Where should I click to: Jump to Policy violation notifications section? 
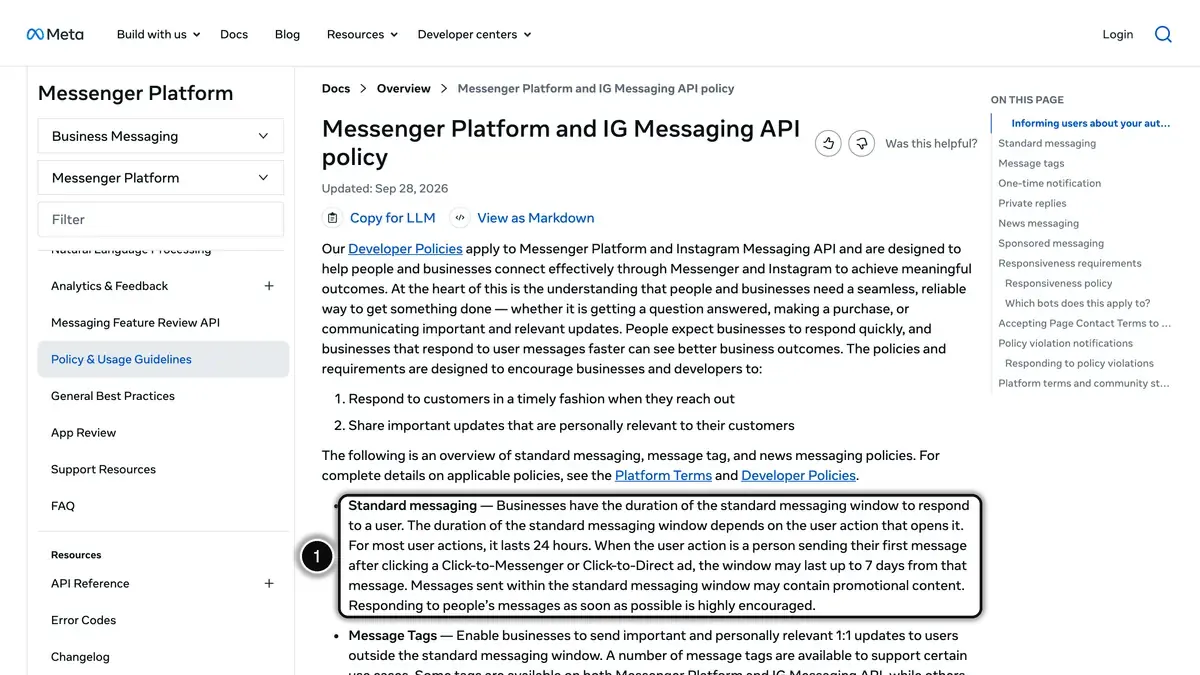[x=1065, y=344]
